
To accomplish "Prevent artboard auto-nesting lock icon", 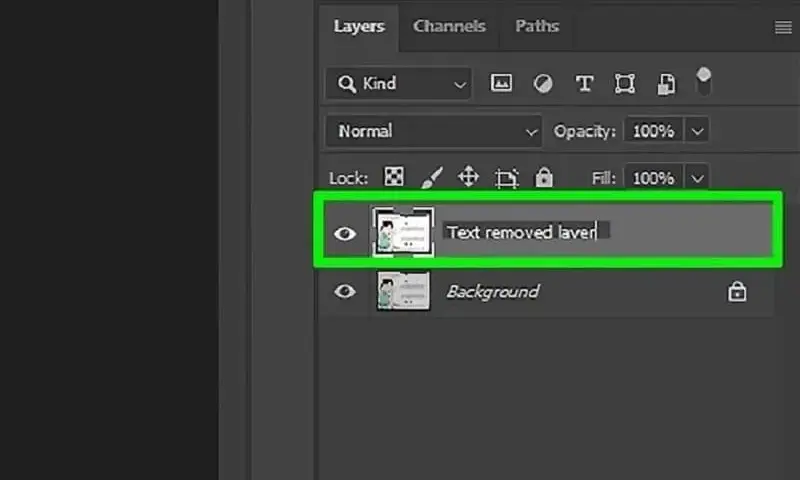I will tap(506, 178).
